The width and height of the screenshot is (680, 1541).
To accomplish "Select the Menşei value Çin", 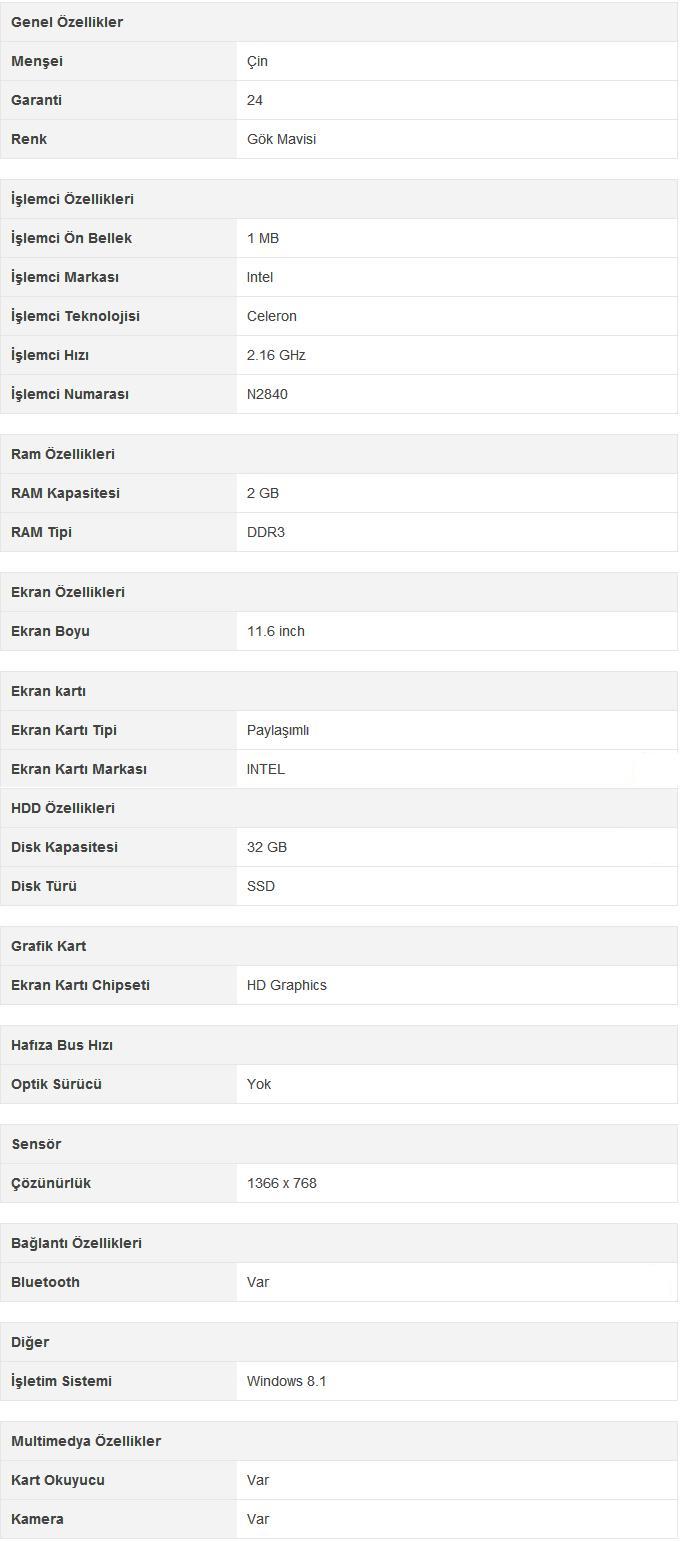I will [x=257, y=61].
